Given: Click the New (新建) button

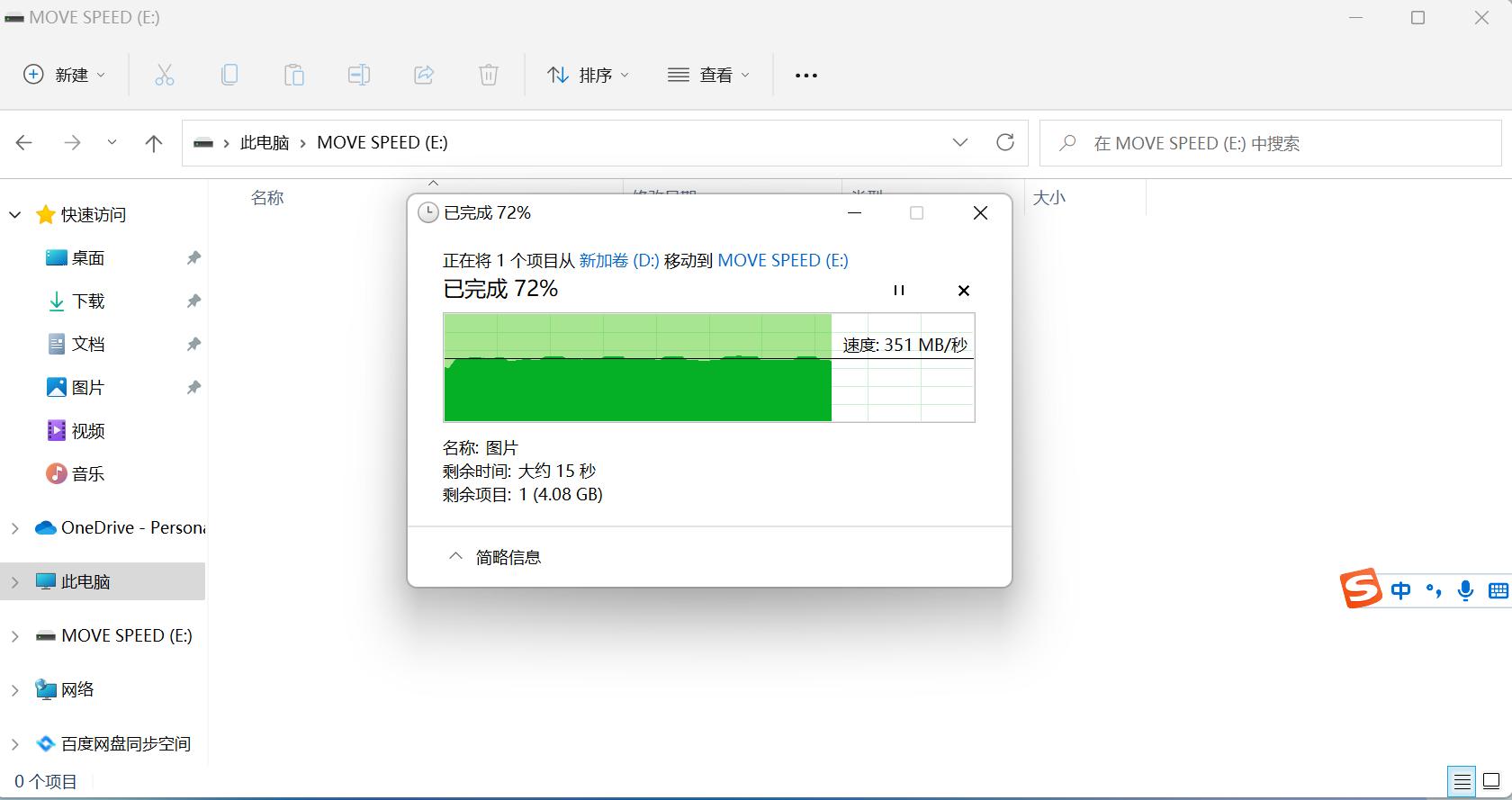Looking at the screenshot, I should pos(64,76).
